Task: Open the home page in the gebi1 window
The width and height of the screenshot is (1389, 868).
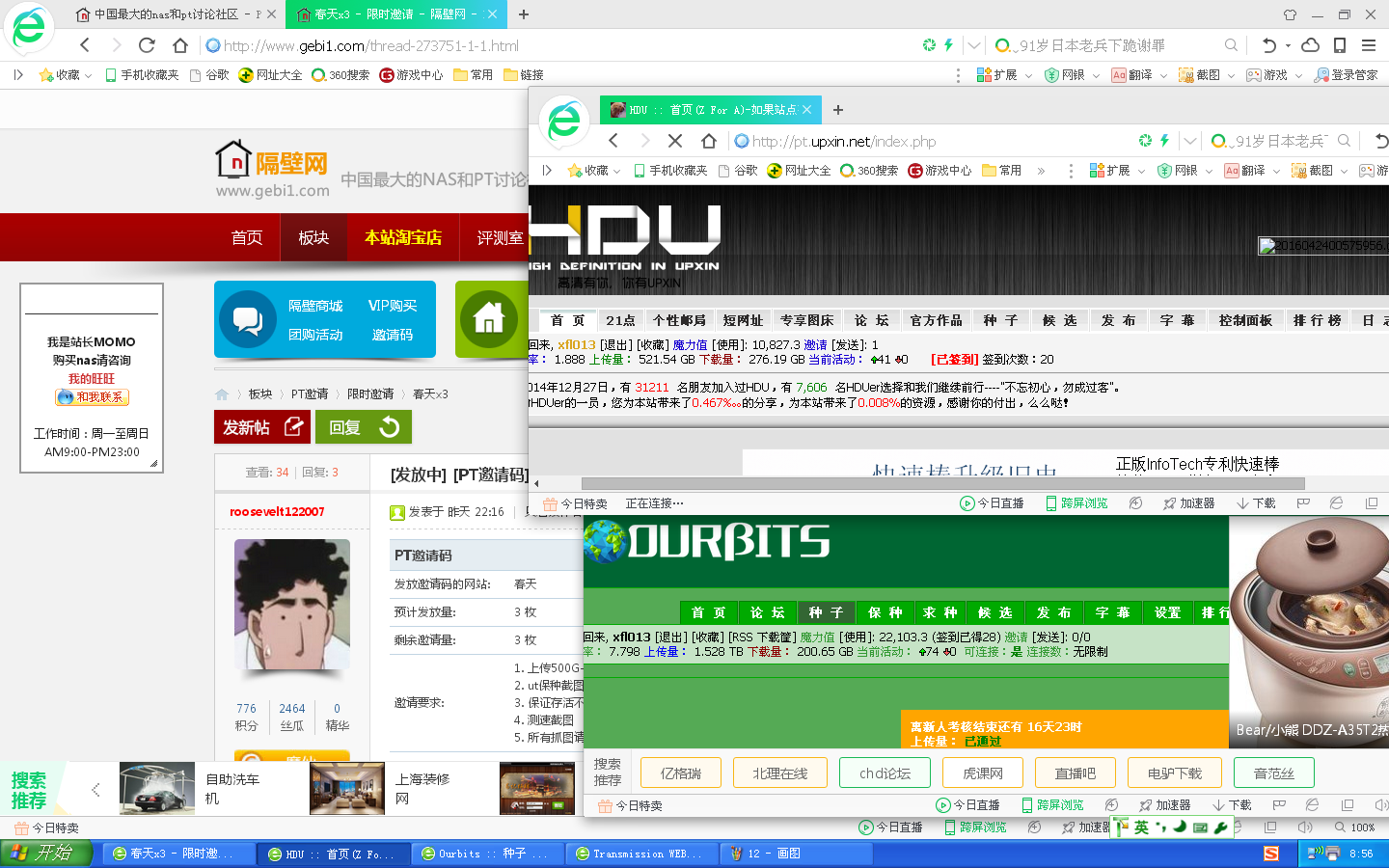Action: [x=179, y=45]
